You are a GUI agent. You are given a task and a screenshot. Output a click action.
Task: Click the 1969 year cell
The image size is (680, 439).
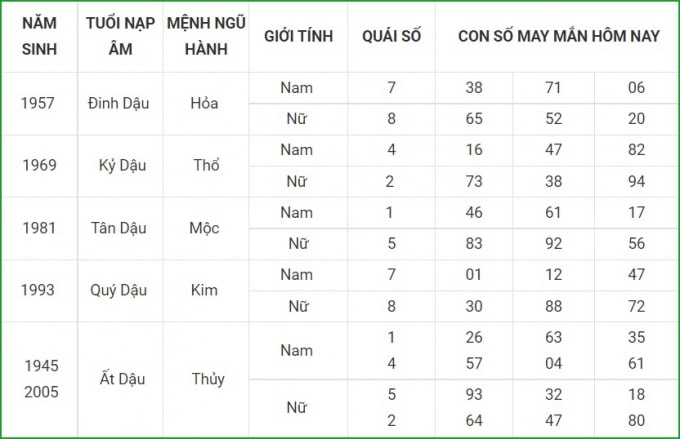(39, 165)
